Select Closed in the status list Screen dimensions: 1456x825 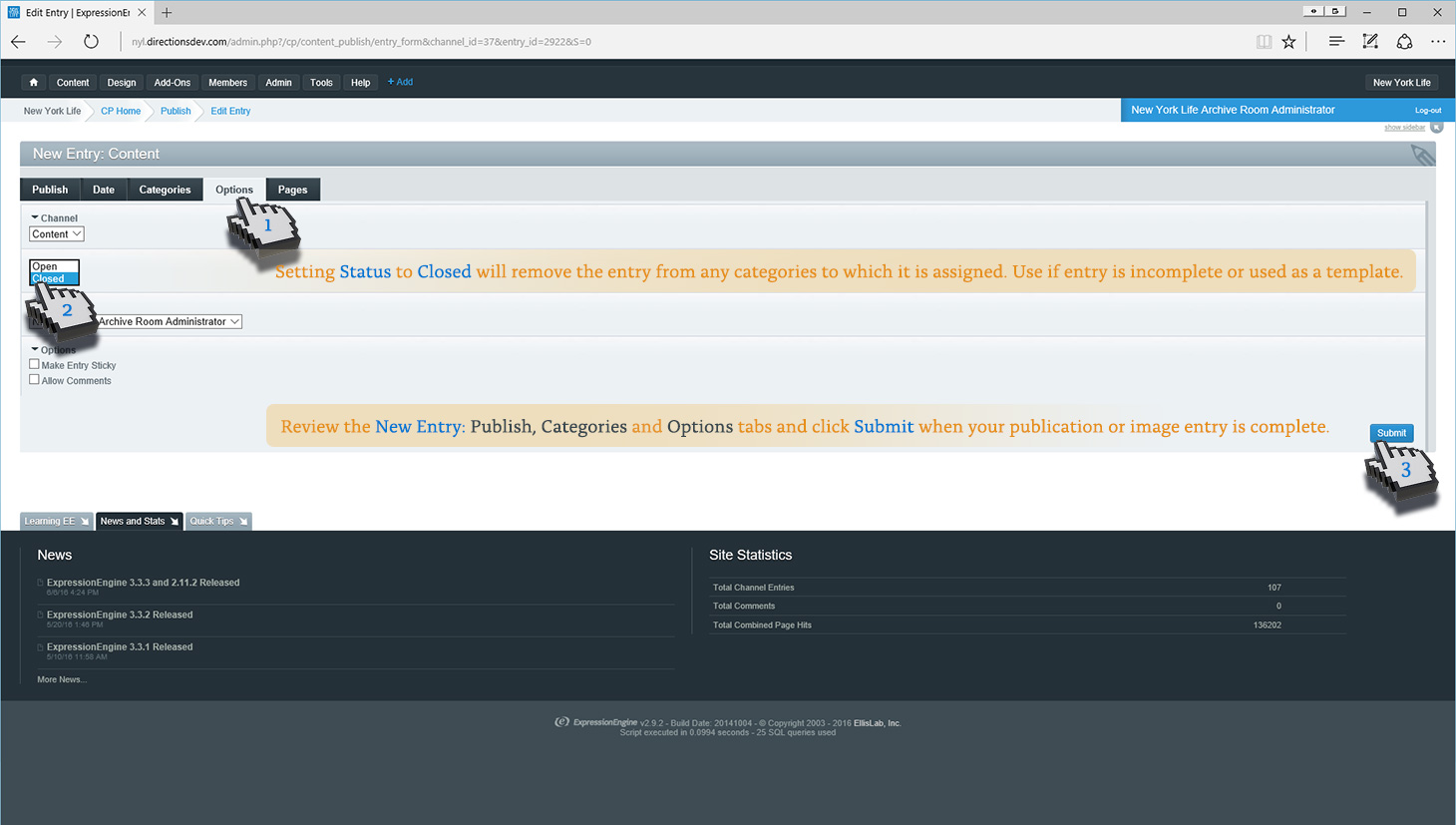(x=50, y=279)
